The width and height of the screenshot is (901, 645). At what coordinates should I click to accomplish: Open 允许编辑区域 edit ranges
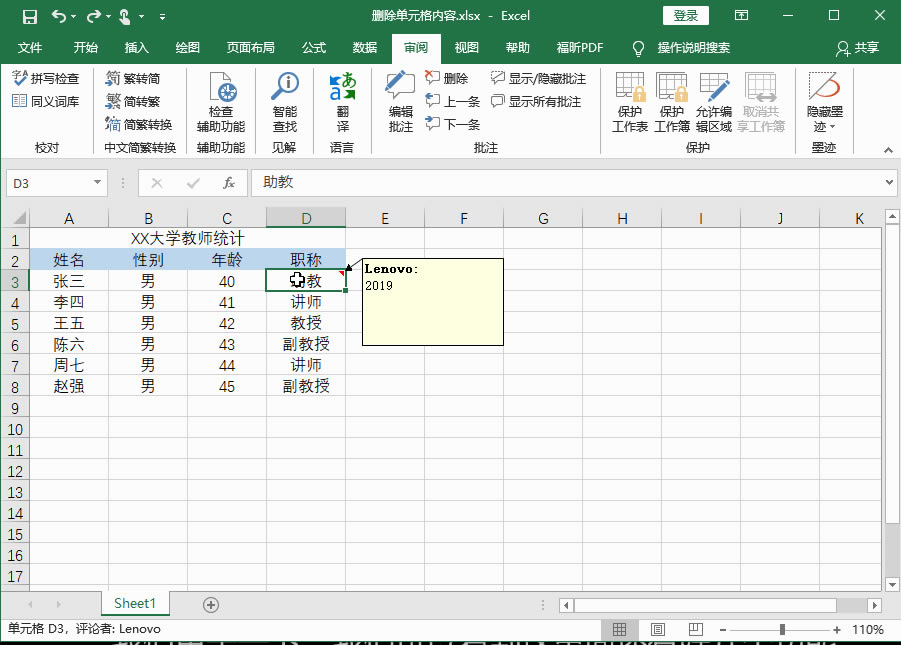point(713,100)
